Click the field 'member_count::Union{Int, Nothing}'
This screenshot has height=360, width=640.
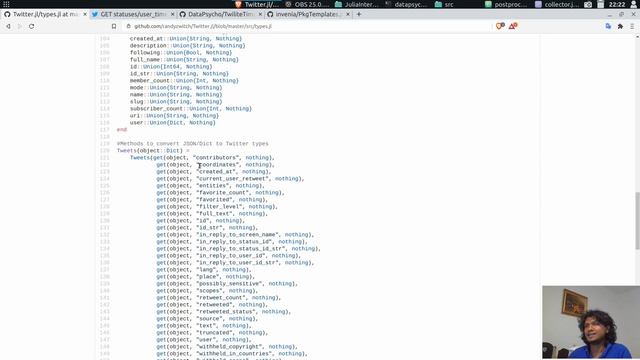point(184,81)
